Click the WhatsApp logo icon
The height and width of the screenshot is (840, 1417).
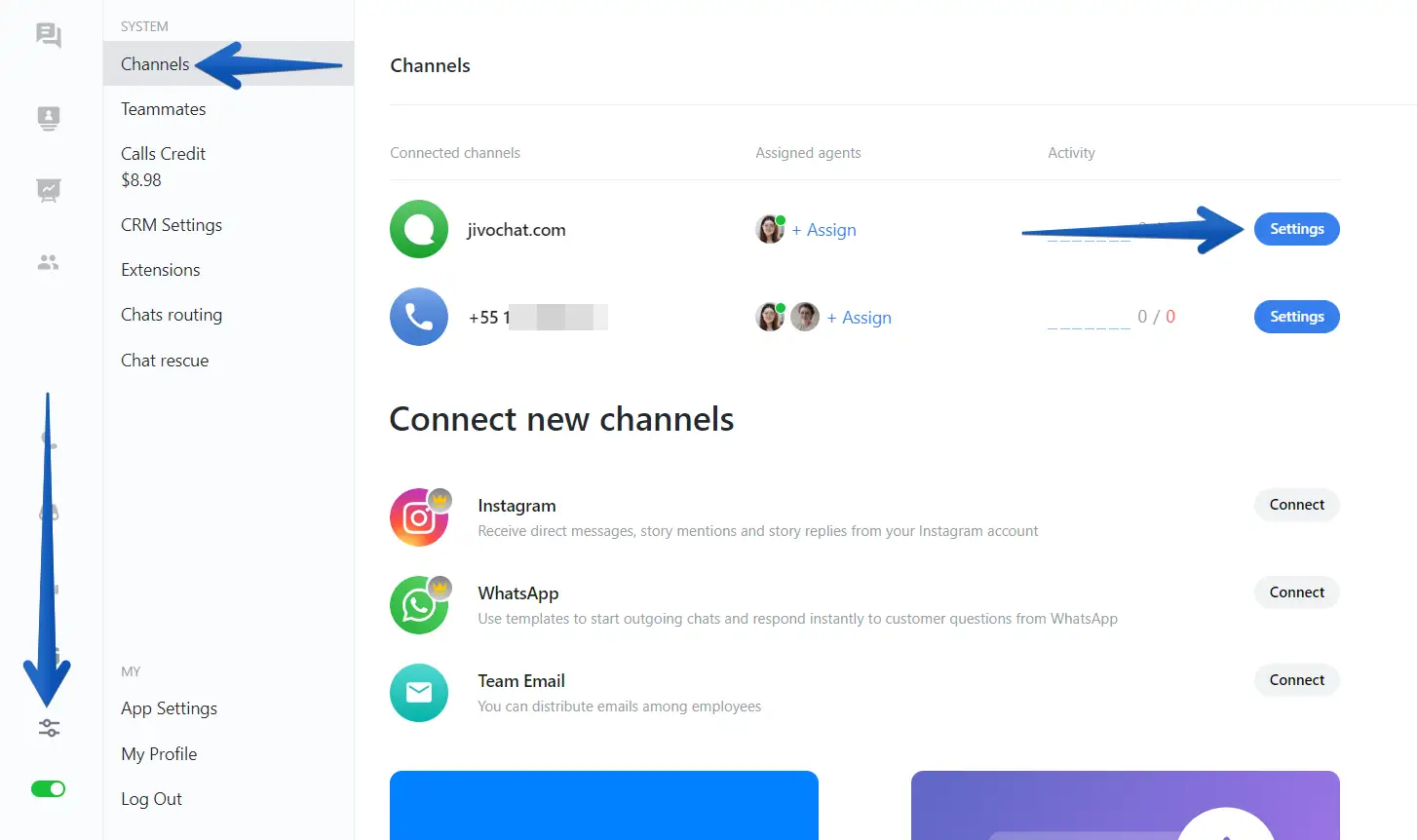[419, 605]
